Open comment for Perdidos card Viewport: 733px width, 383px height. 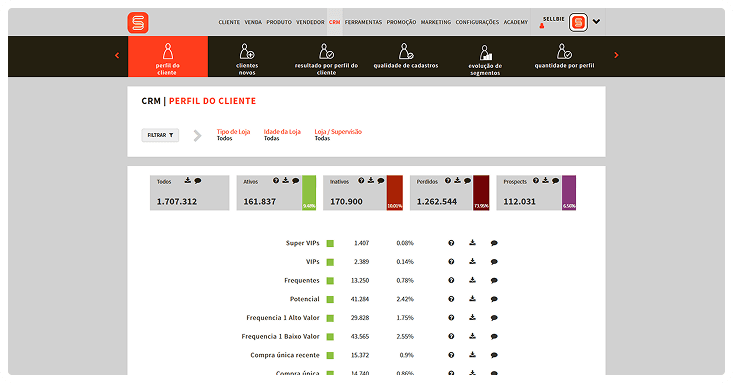coord(467,181)
